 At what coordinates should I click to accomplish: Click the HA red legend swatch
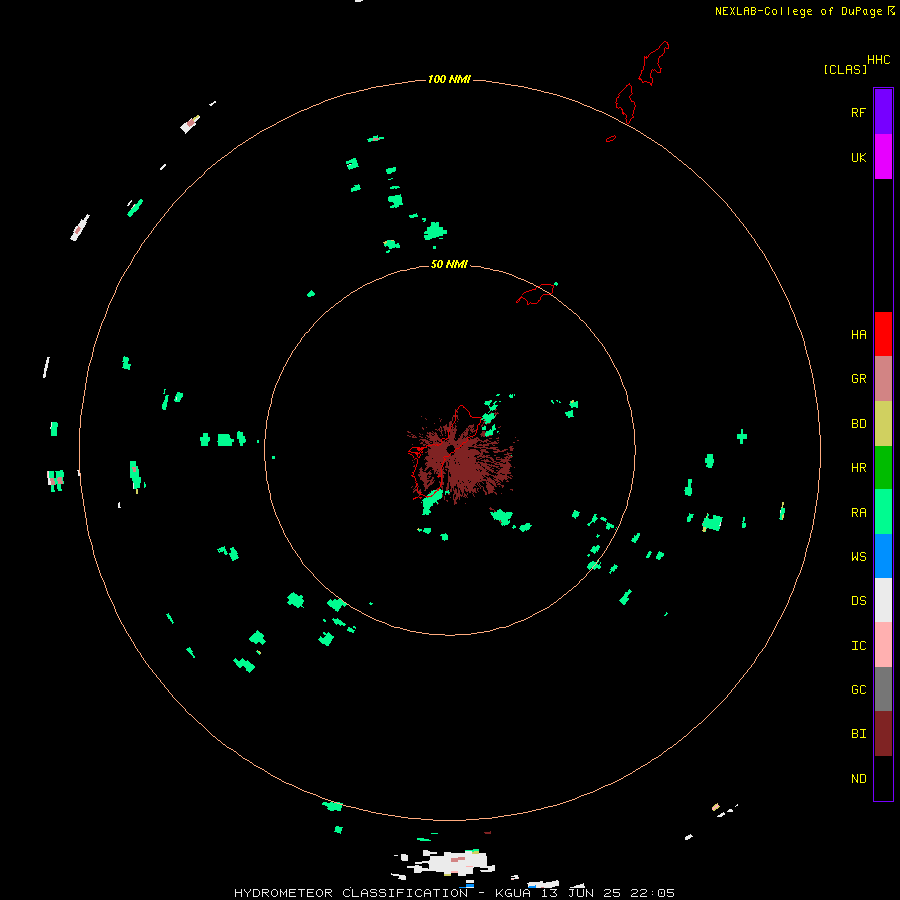click(x=883, y=334)
